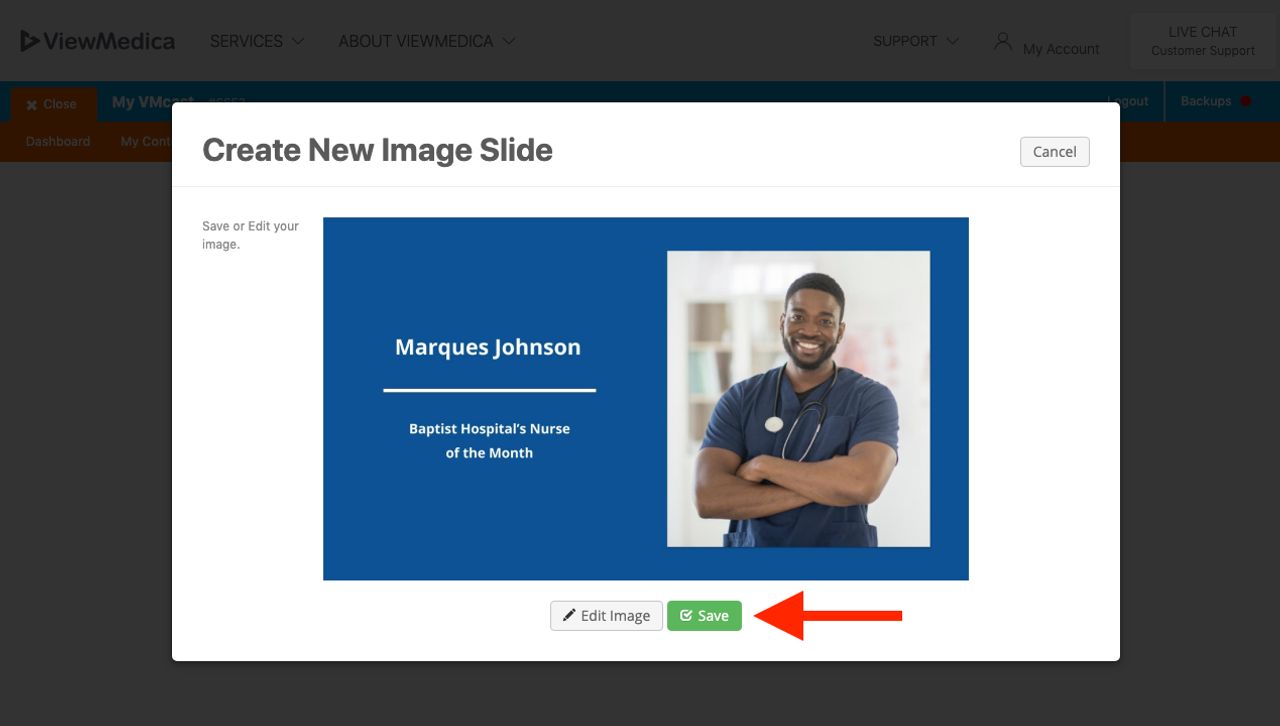Open the Dashboard menu item
Viewport: 1280px width, 726px height.
point(57,141)
